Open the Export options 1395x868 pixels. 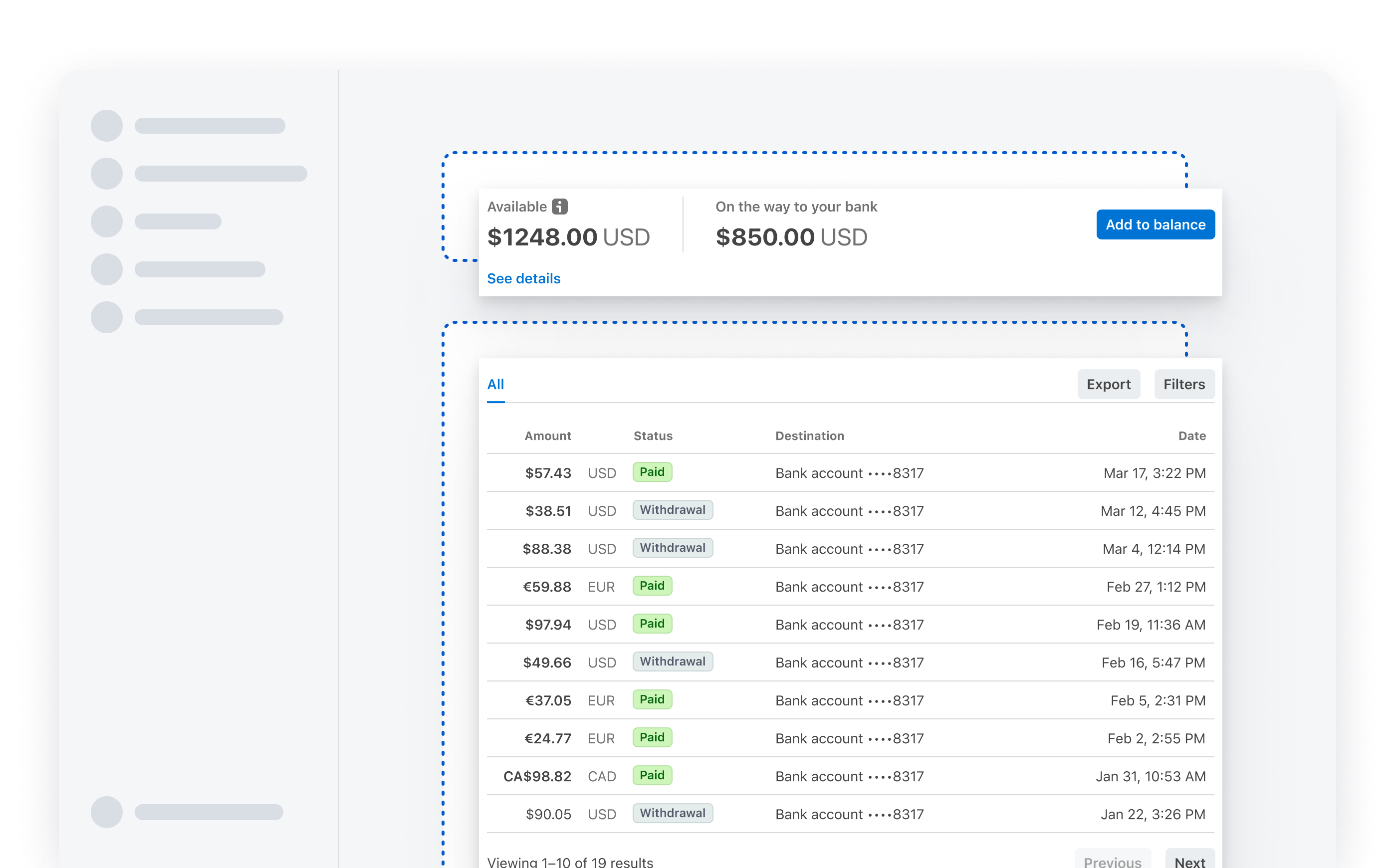point(1109,384)
